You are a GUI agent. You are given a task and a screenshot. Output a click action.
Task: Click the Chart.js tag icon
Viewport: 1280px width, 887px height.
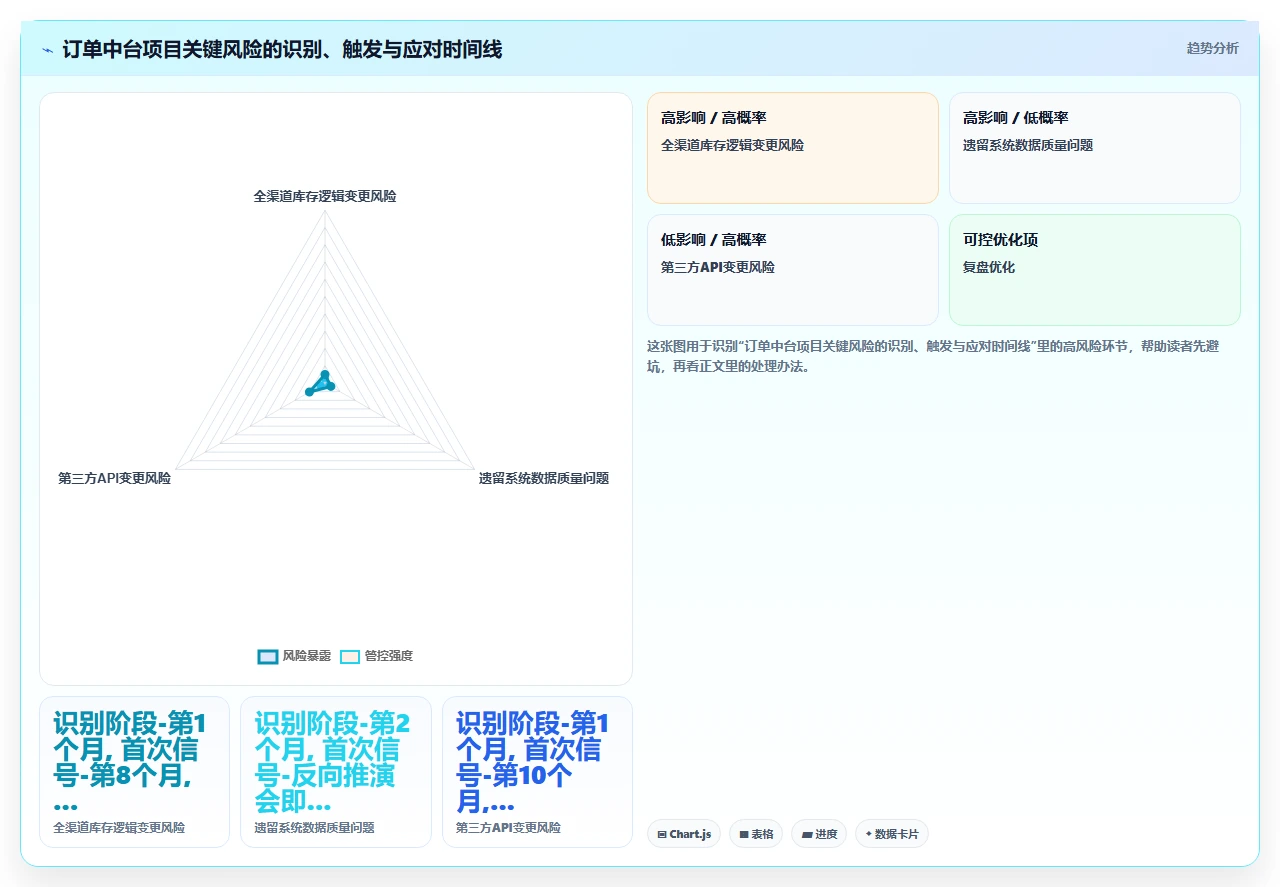pyautogui.click(x=662, y=834)
